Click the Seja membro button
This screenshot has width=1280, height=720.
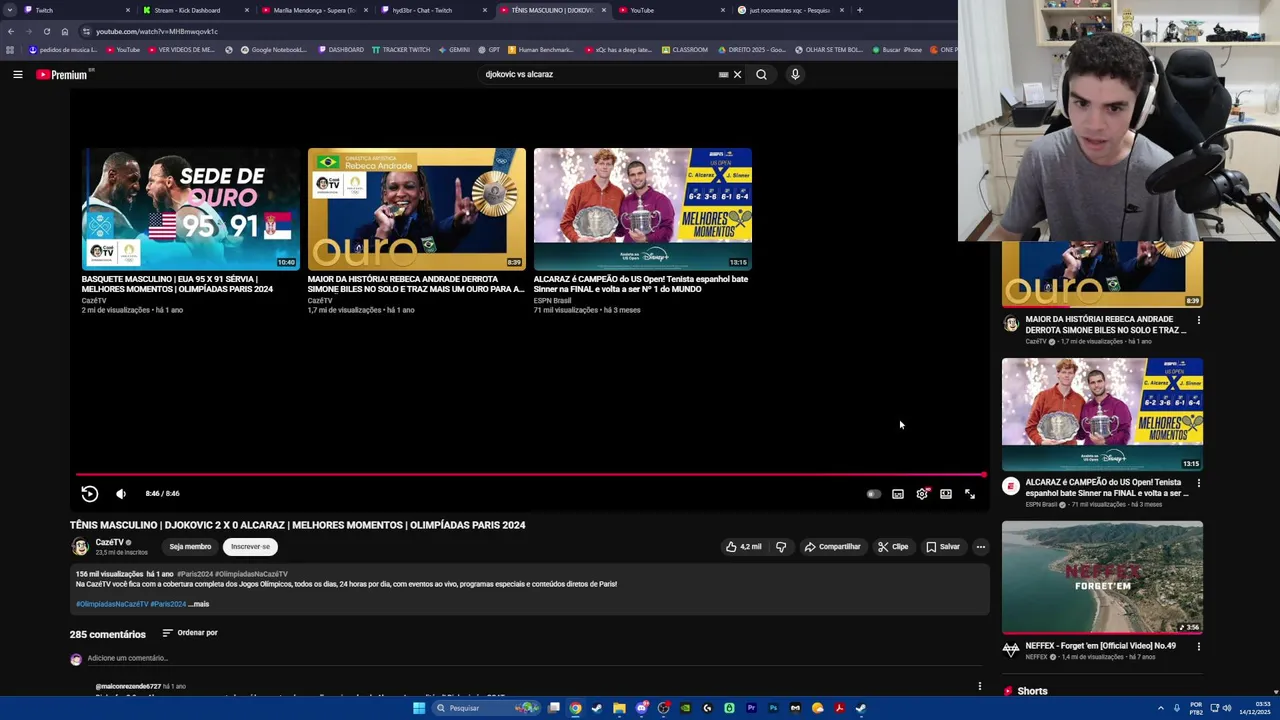point(190,547)
